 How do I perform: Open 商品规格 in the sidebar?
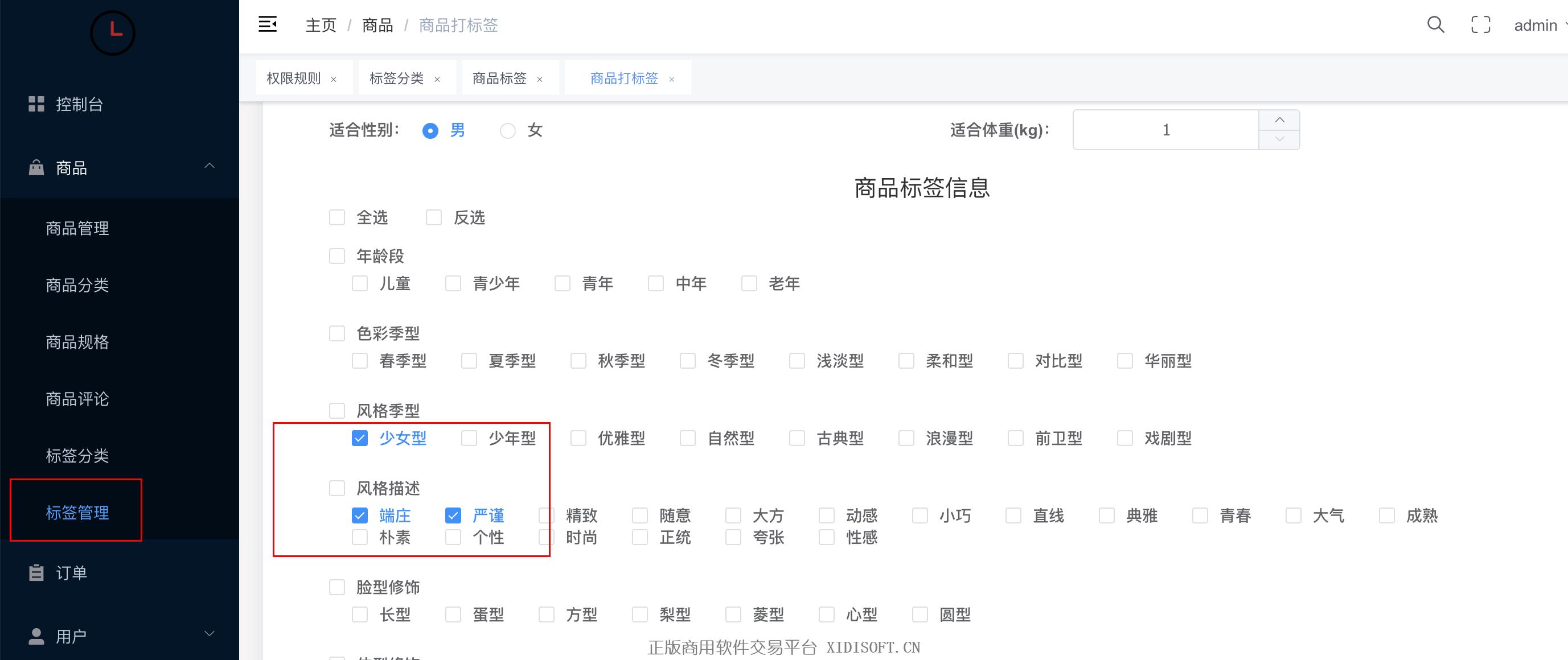point(77,342)
